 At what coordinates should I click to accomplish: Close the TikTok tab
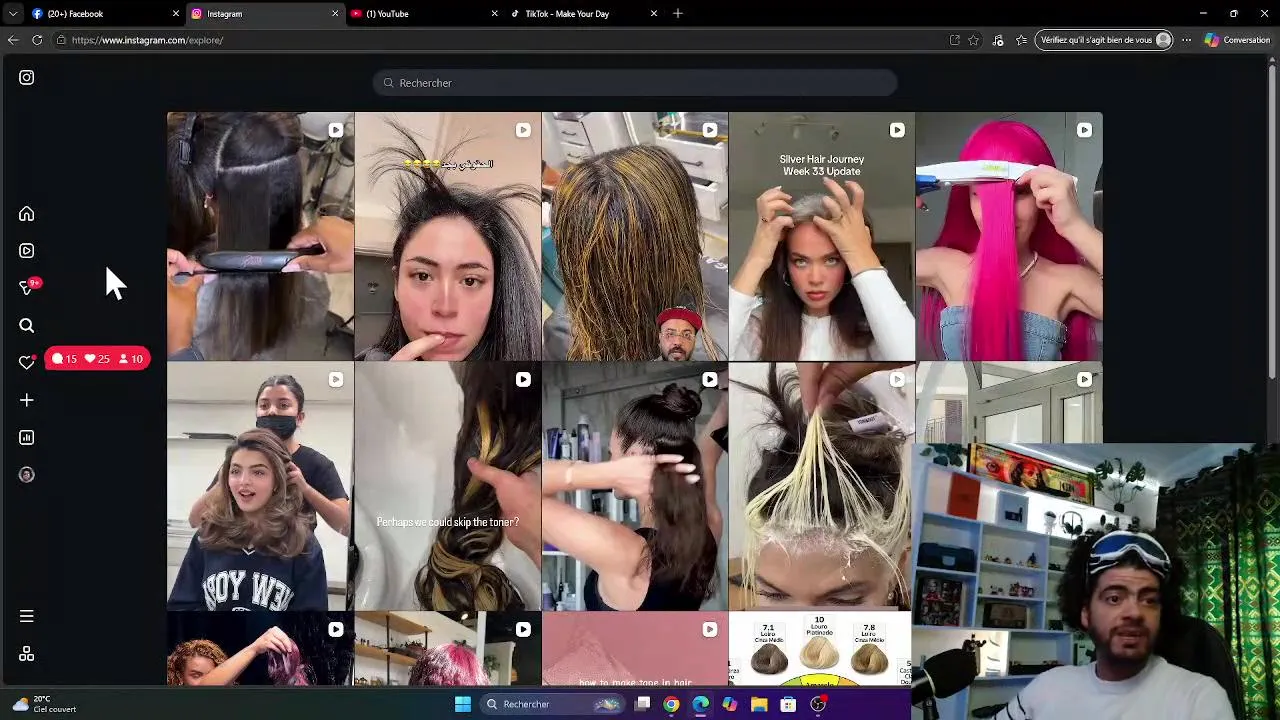(654, 14)
